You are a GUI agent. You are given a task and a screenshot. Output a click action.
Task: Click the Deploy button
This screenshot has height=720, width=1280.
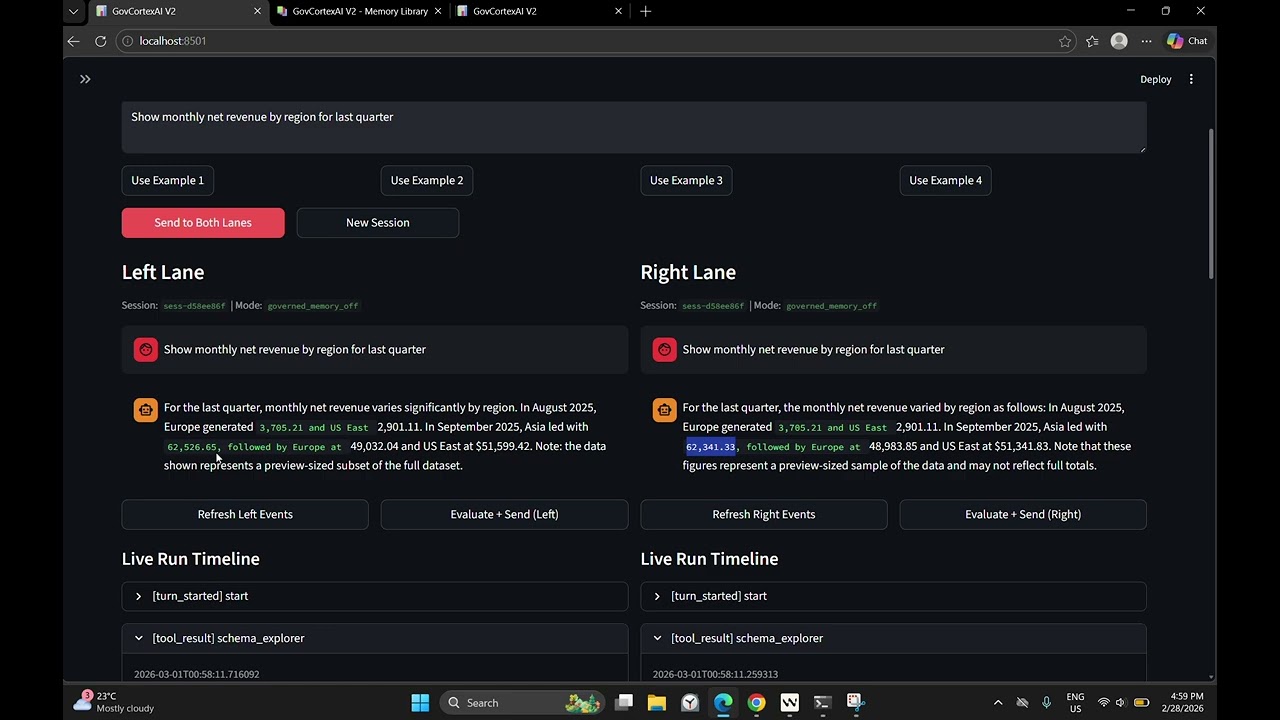(x=1155, y=79)
